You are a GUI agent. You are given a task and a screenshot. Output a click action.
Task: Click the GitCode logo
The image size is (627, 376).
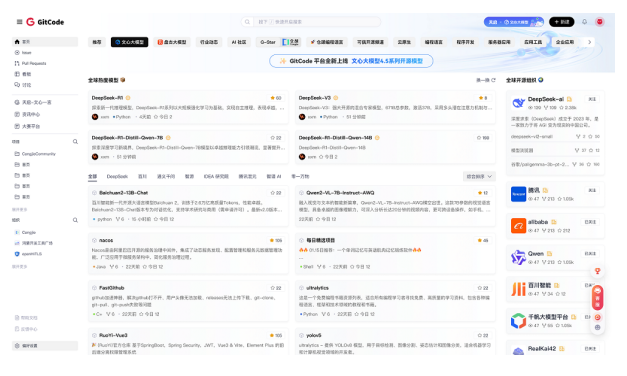(45, 22)
